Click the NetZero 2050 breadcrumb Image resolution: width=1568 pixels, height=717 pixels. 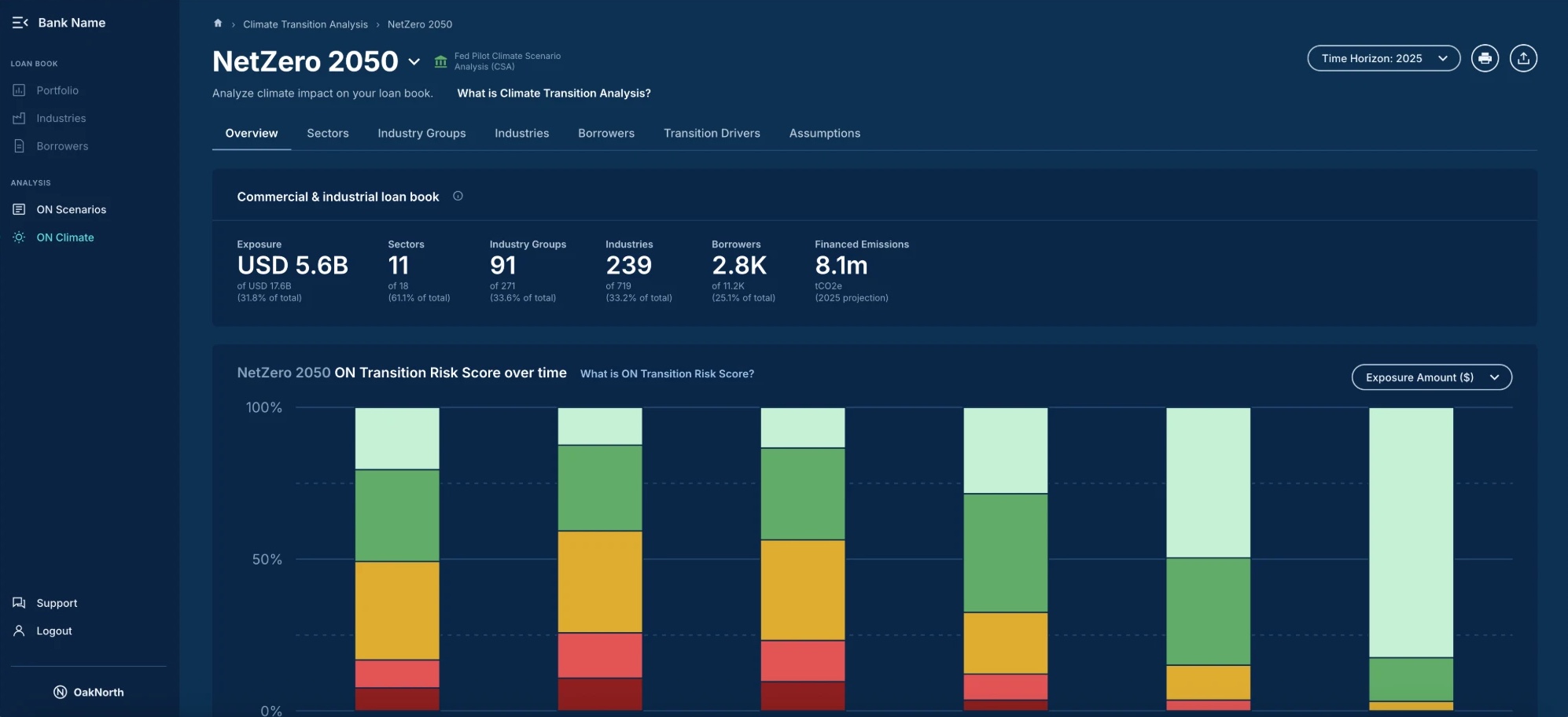tap(420, 24)
